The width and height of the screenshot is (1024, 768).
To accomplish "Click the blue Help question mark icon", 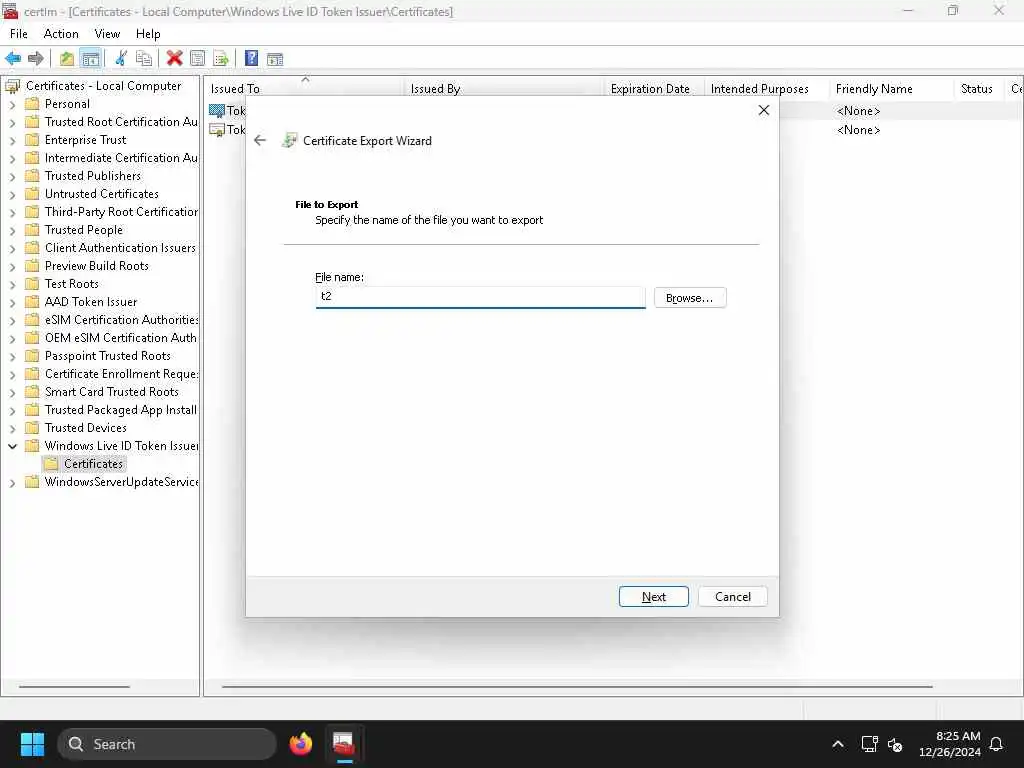I will [x=251, y=59].
